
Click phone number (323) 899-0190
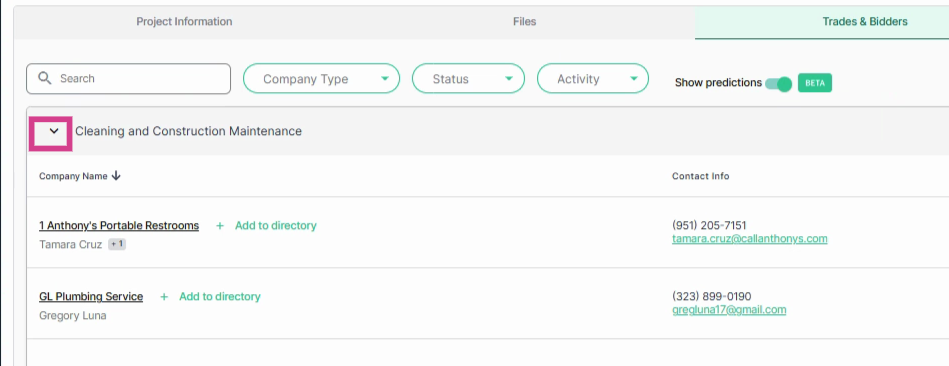711,296
